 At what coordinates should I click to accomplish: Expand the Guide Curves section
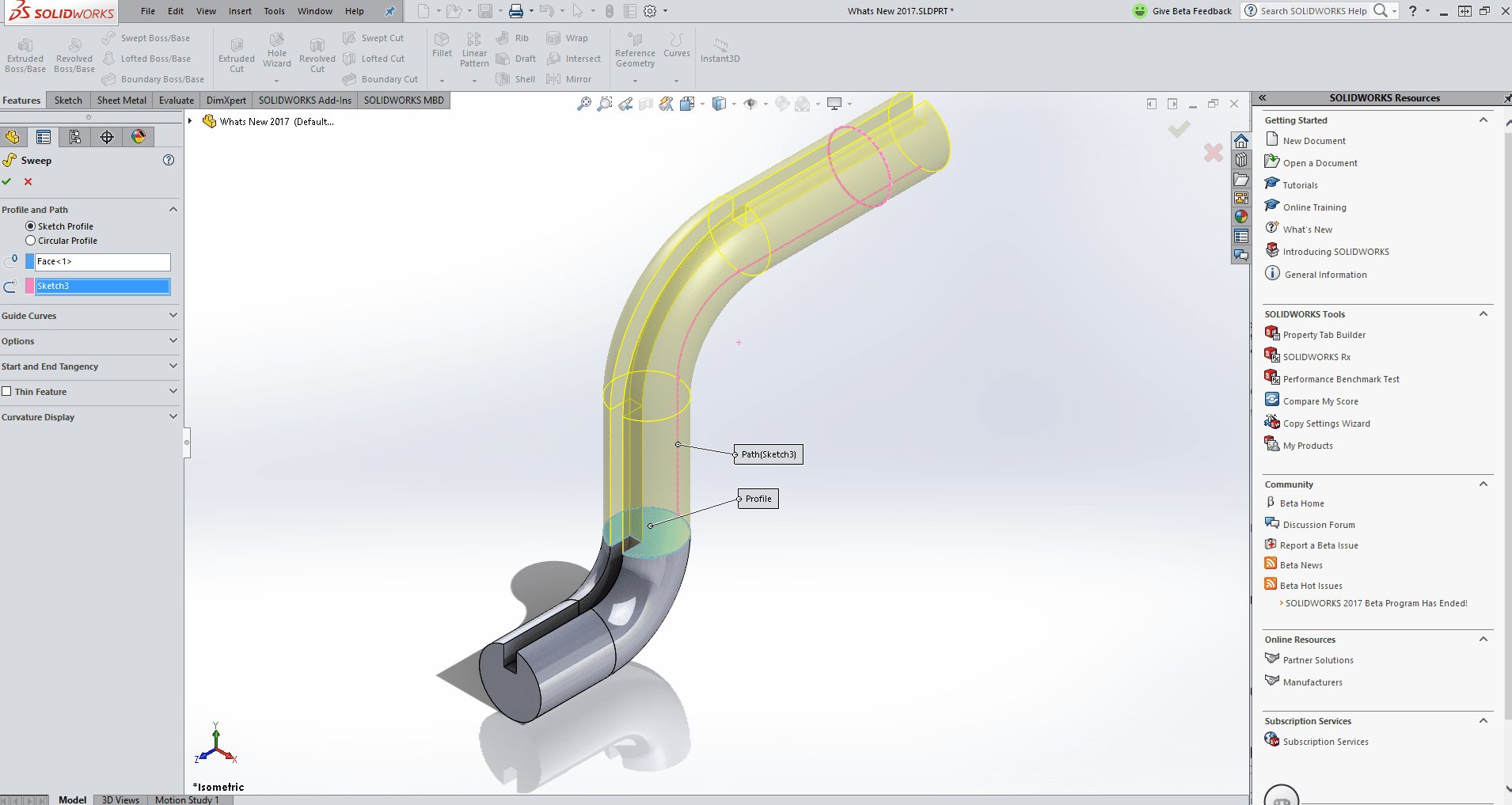[x=173, y=316]
